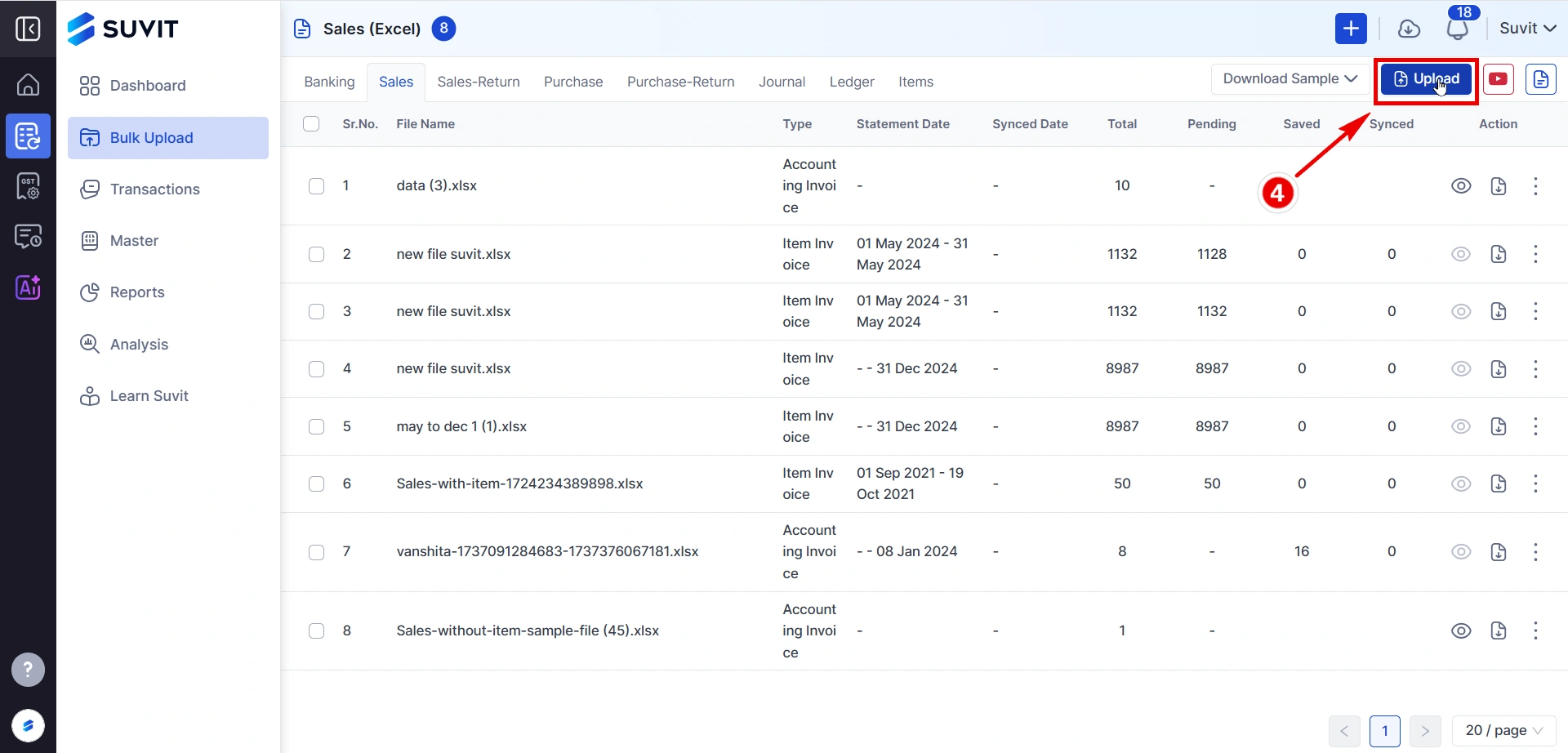Open the Suvit account dropdown
The image size is (1568, 753).
(1527, 29)
